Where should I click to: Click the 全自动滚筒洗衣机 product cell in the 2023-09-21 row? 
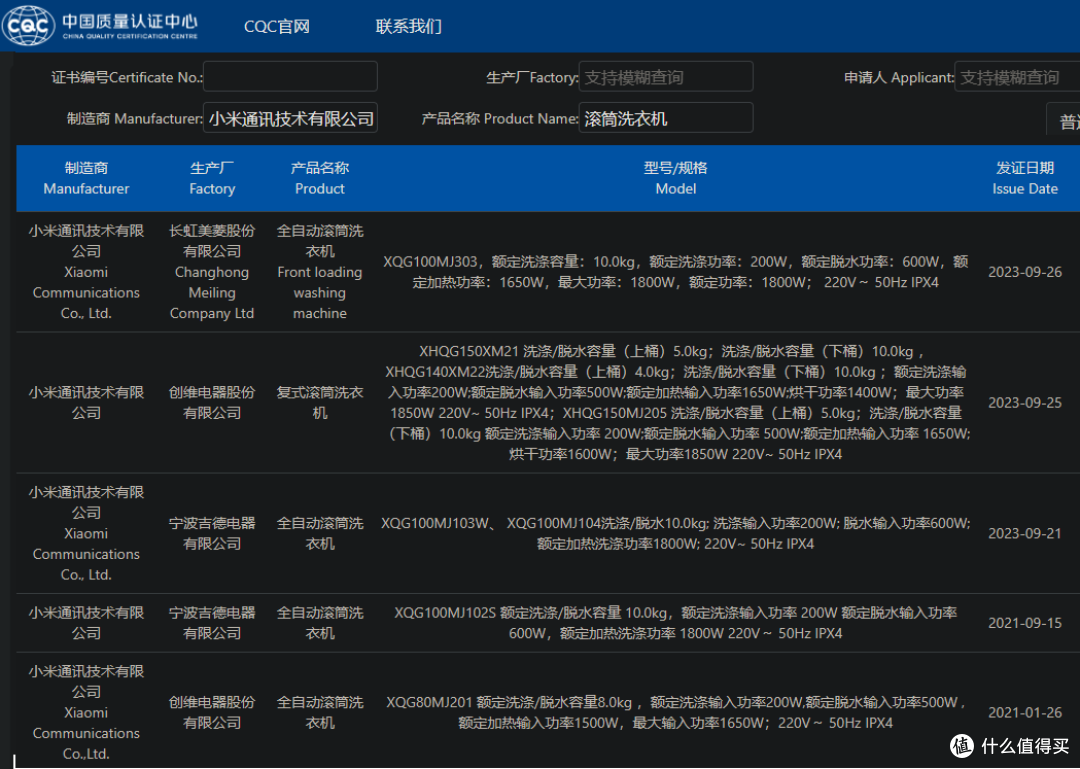click(x=320, y=533)
